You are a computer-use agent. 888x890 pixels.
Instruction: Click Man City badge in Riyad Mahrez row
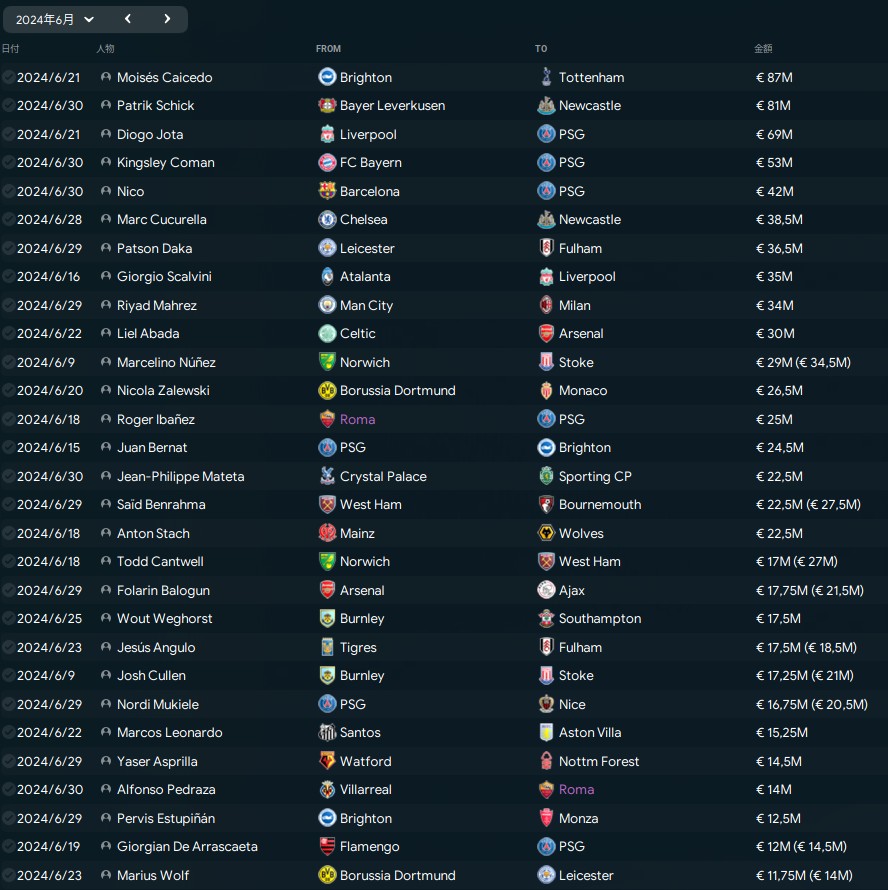[x=327, y=305]
